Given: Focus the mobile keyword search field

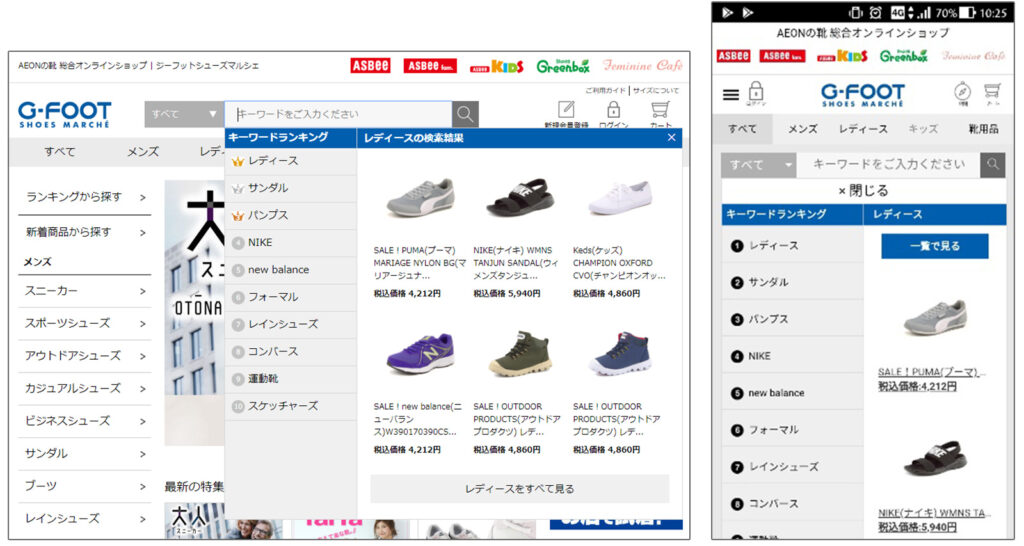Looking at the screenshot, I should coord(889,165).
